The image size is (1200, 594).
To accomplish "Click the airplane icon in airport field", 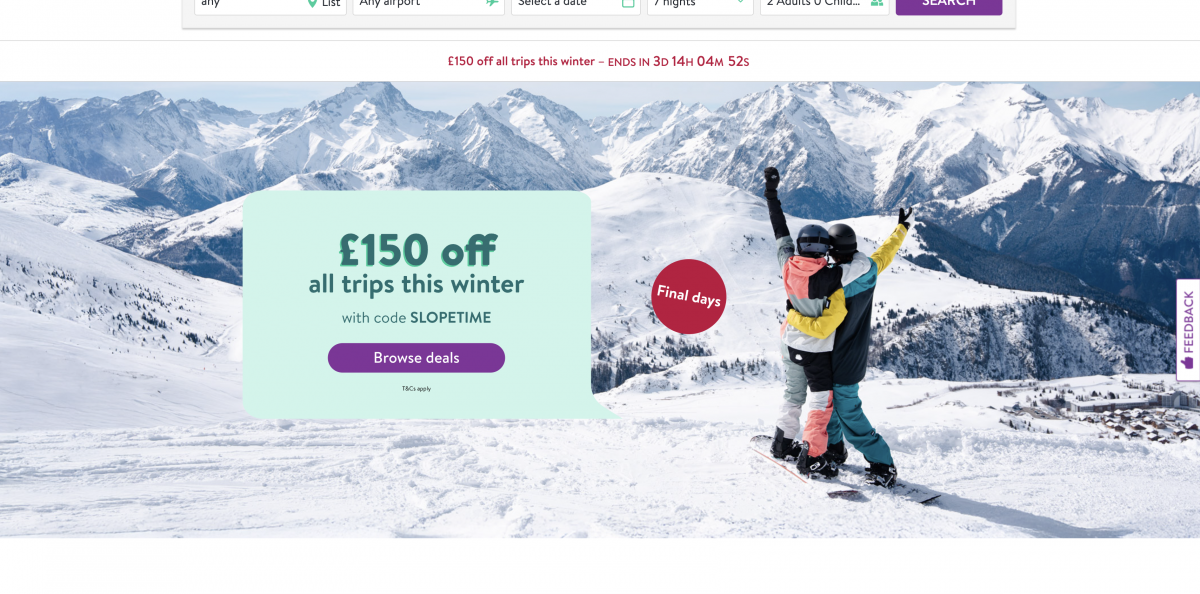I will point(492,3).
